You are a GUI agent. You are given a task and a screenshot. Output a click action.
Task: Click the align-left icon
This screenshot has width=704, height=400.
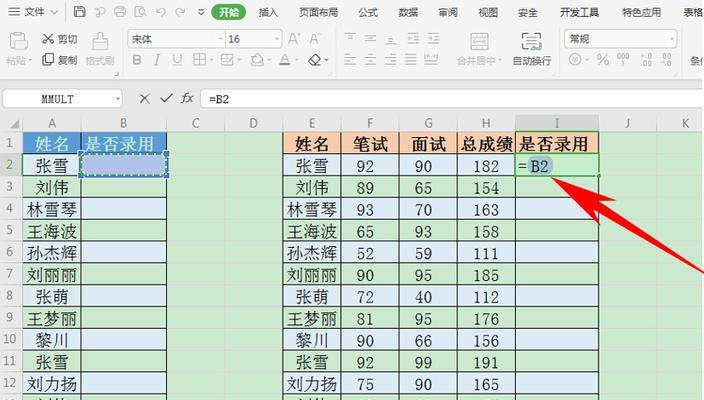(x=350, y=59)
